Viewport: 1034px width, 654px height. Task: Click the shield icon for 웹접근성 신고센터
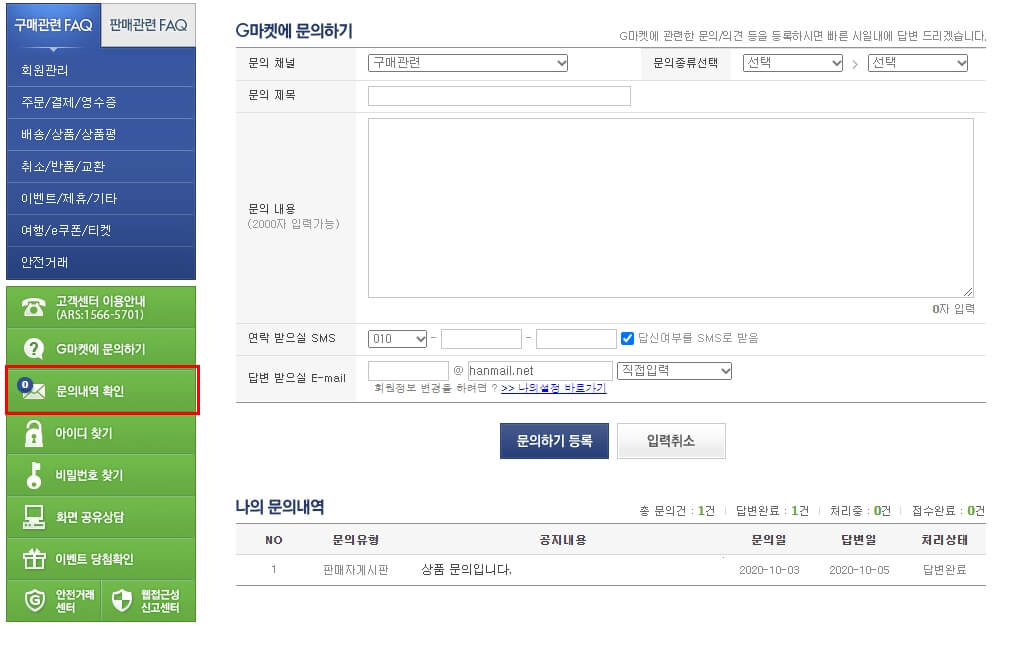pos(121,600)
